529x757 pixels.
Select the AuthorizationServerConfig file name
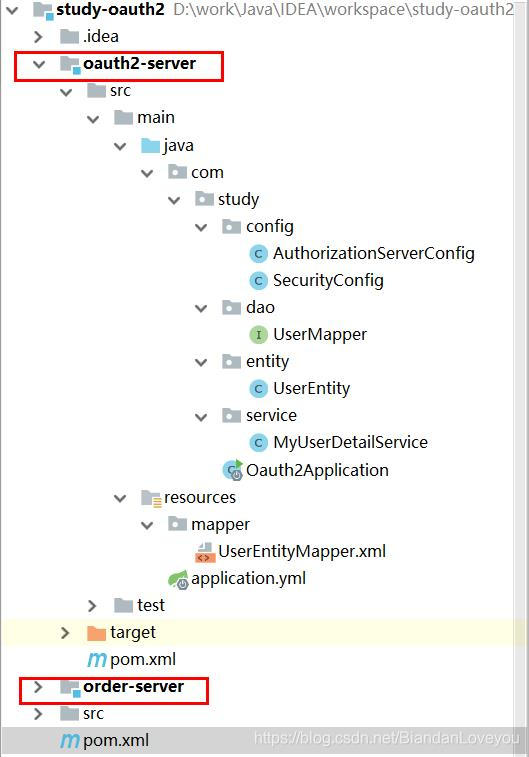point(374,253)
